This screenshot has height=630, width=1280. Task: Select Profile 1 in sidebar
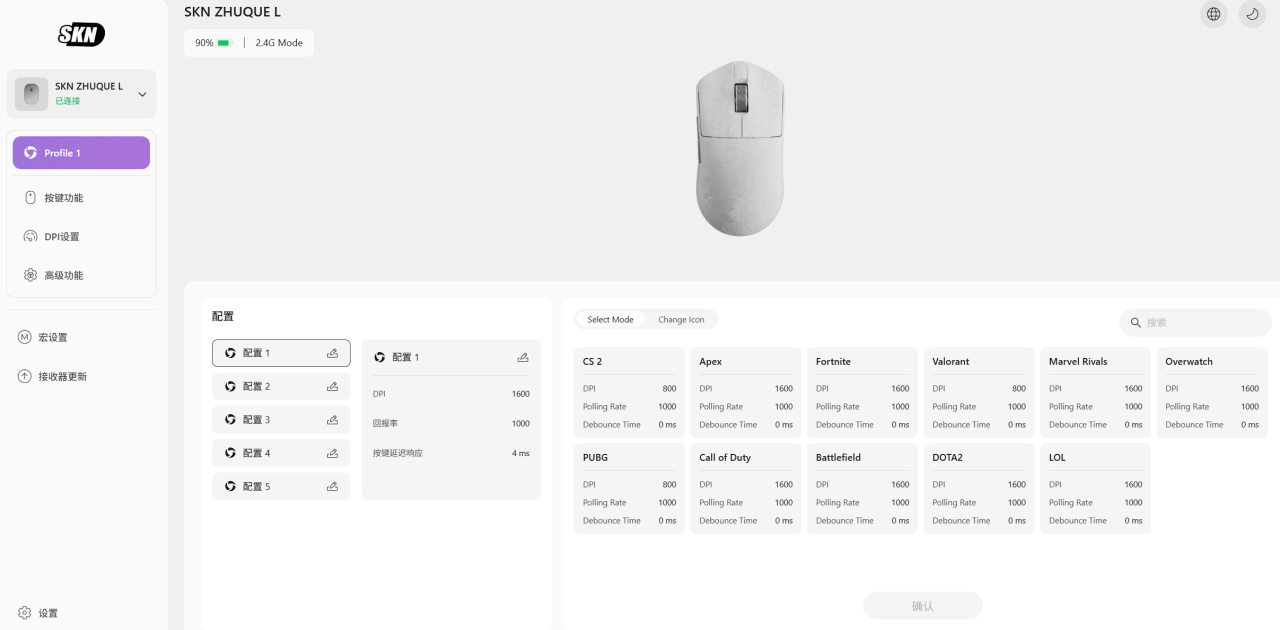[81, 153]
